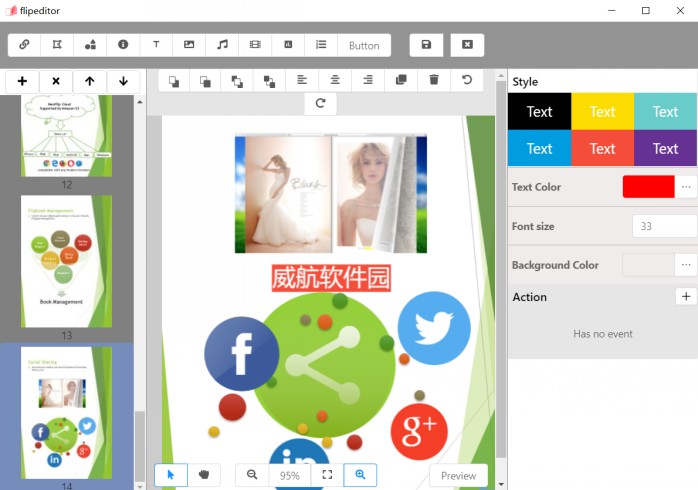The image size is (698, 490).
Task: Move the page up with the up arrow
Action: 89,81
